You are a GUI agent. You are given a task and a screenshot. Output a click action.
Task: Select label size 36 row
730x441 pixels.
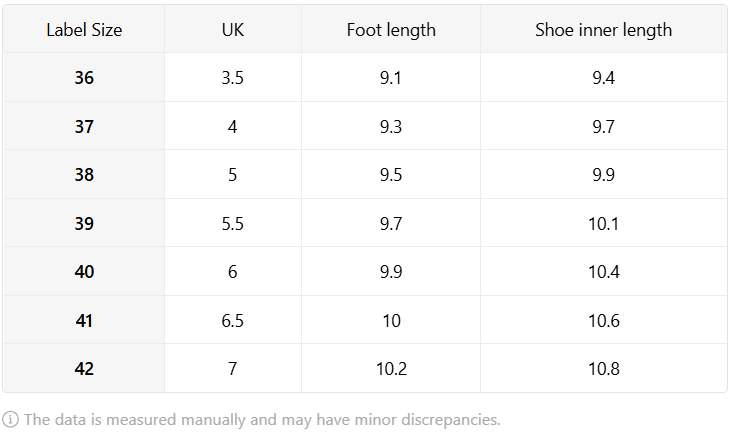point(365,77)
